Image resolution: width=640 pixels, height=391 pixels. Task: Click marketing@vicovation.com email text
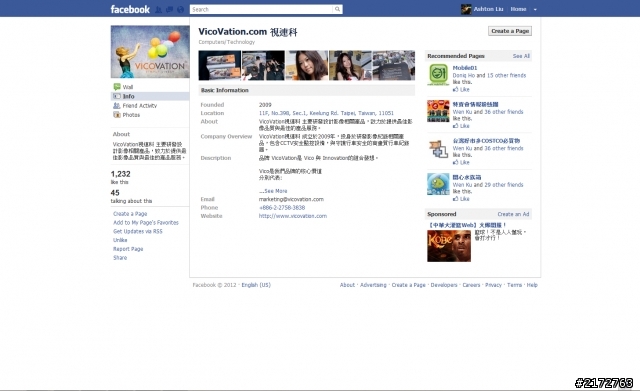291,200
